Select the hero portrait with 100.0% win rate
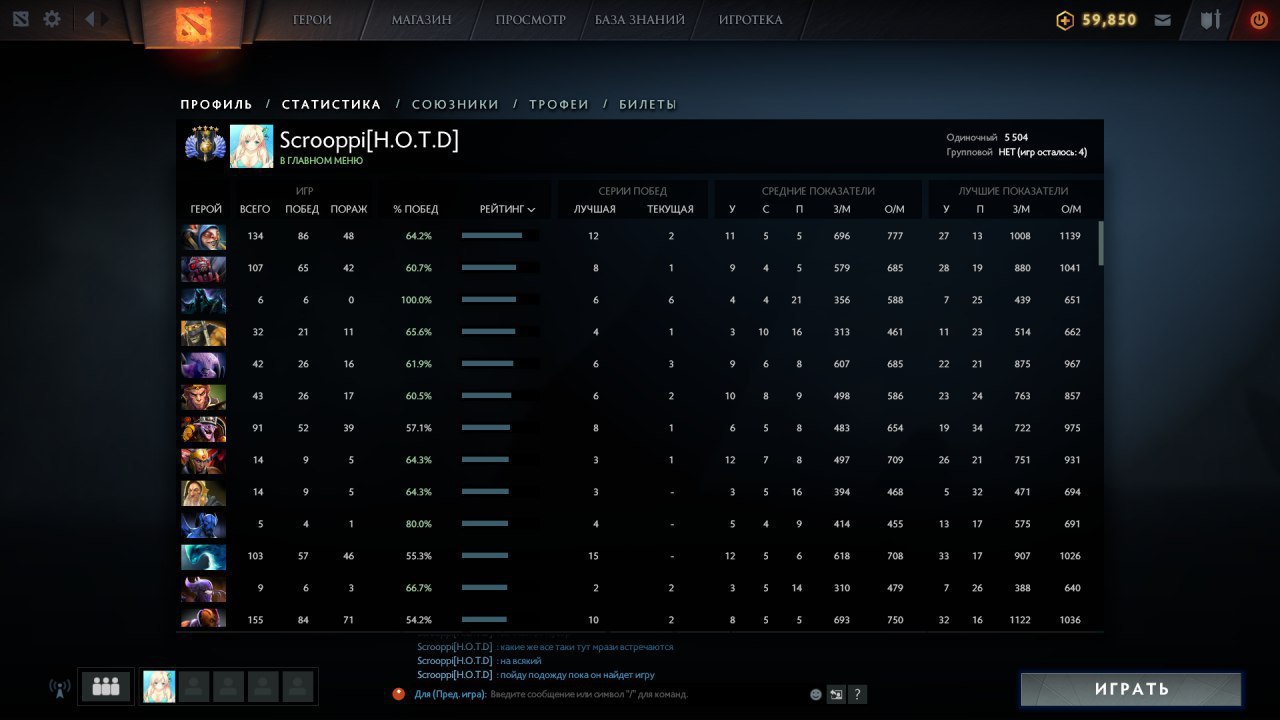 [203, 301]
